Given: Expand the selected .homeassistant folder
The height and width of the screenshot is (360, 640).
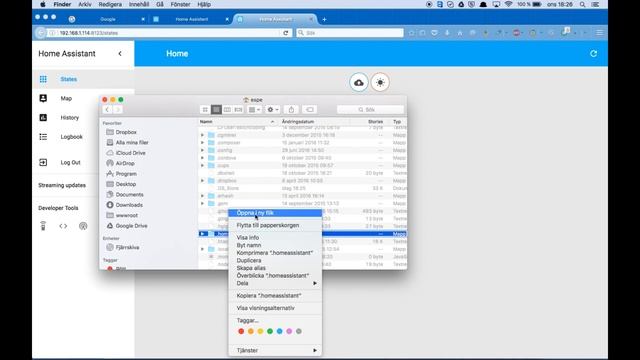Looking at the screenshot, I should [202, 234].
